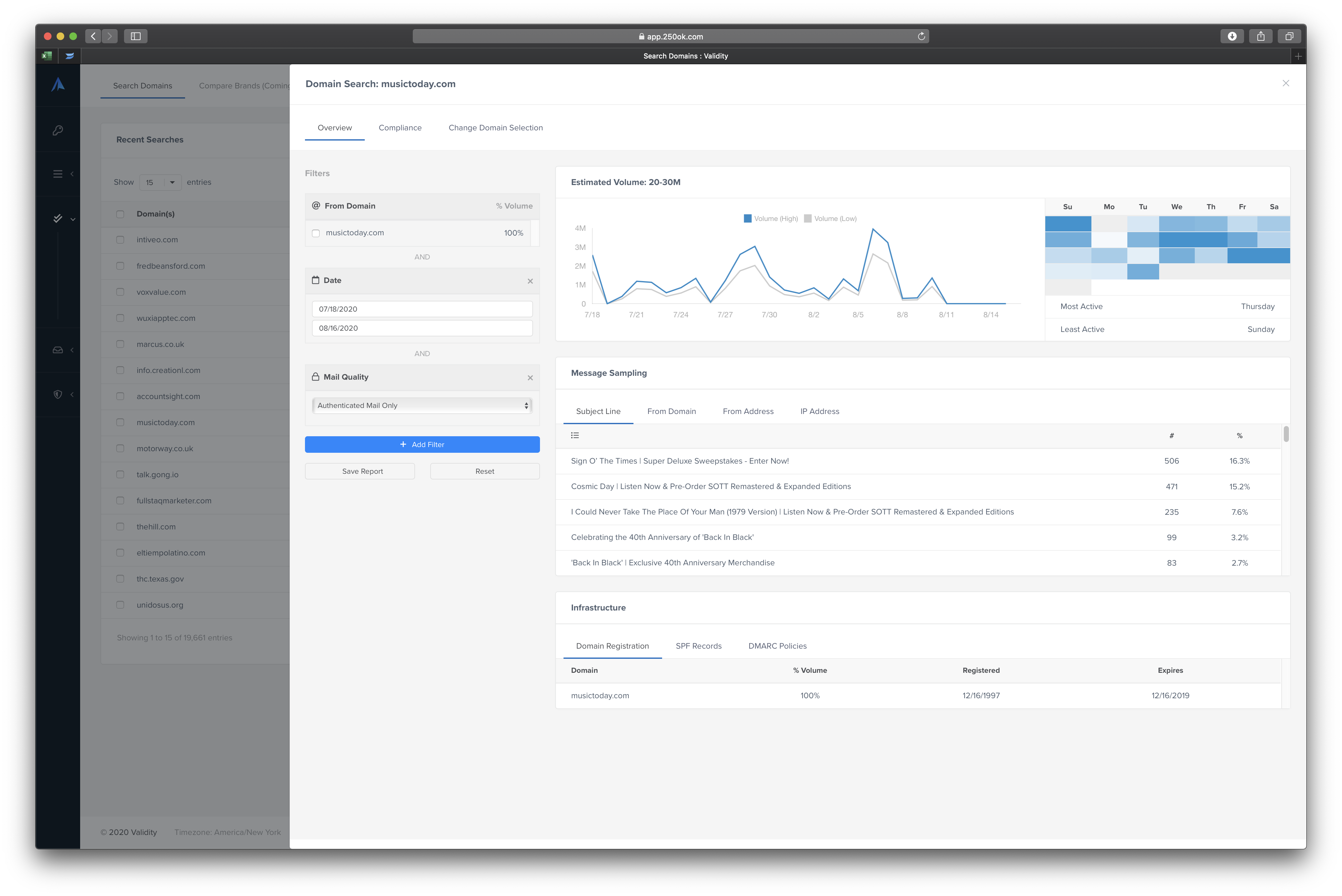The width and height of the screenshot is (1342, 896).
Task: Click the hamburger list icon in sidebar
Action: coord(58,174)
